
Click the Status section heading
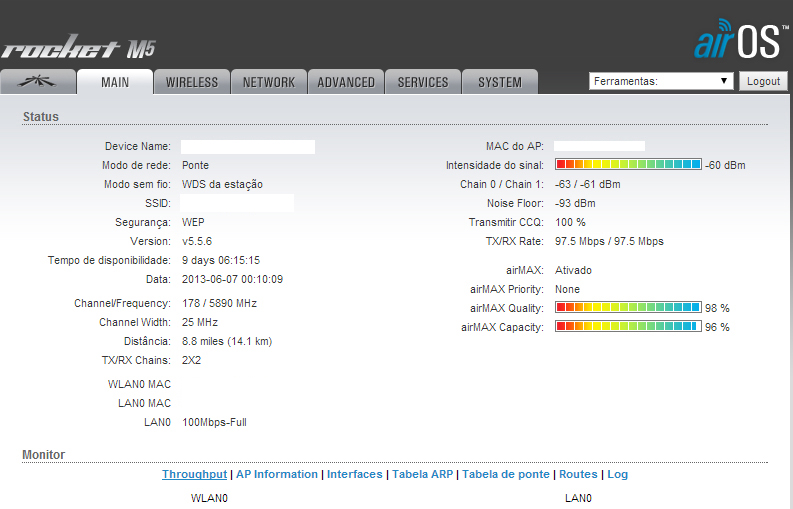click(x=40, y=117)
